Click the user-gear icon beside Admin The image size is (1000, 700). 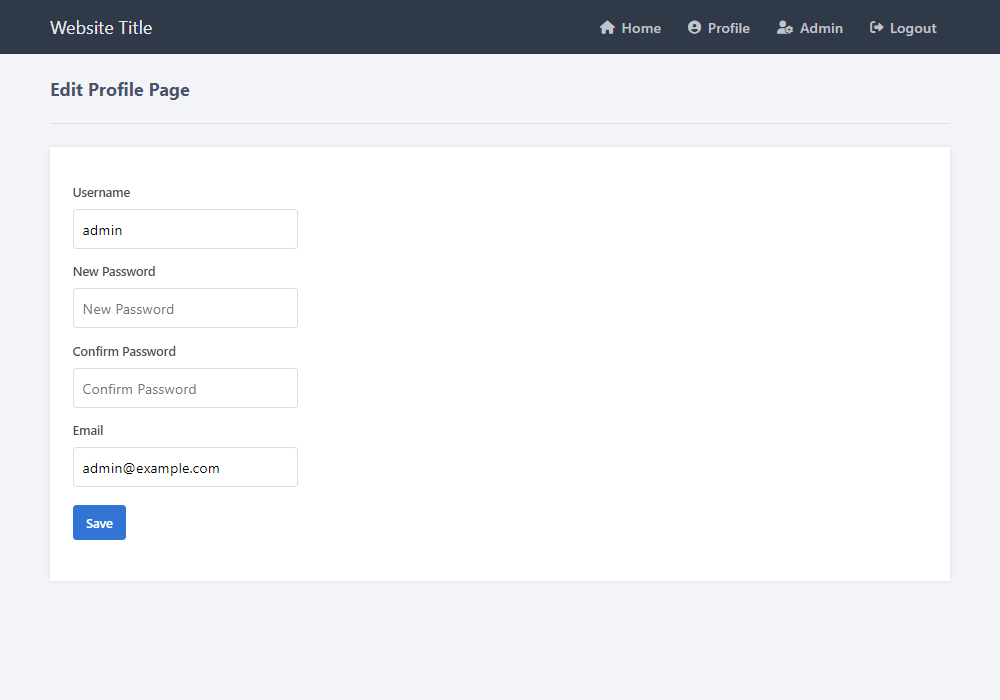pyautogui.click(x=784, y=27)
